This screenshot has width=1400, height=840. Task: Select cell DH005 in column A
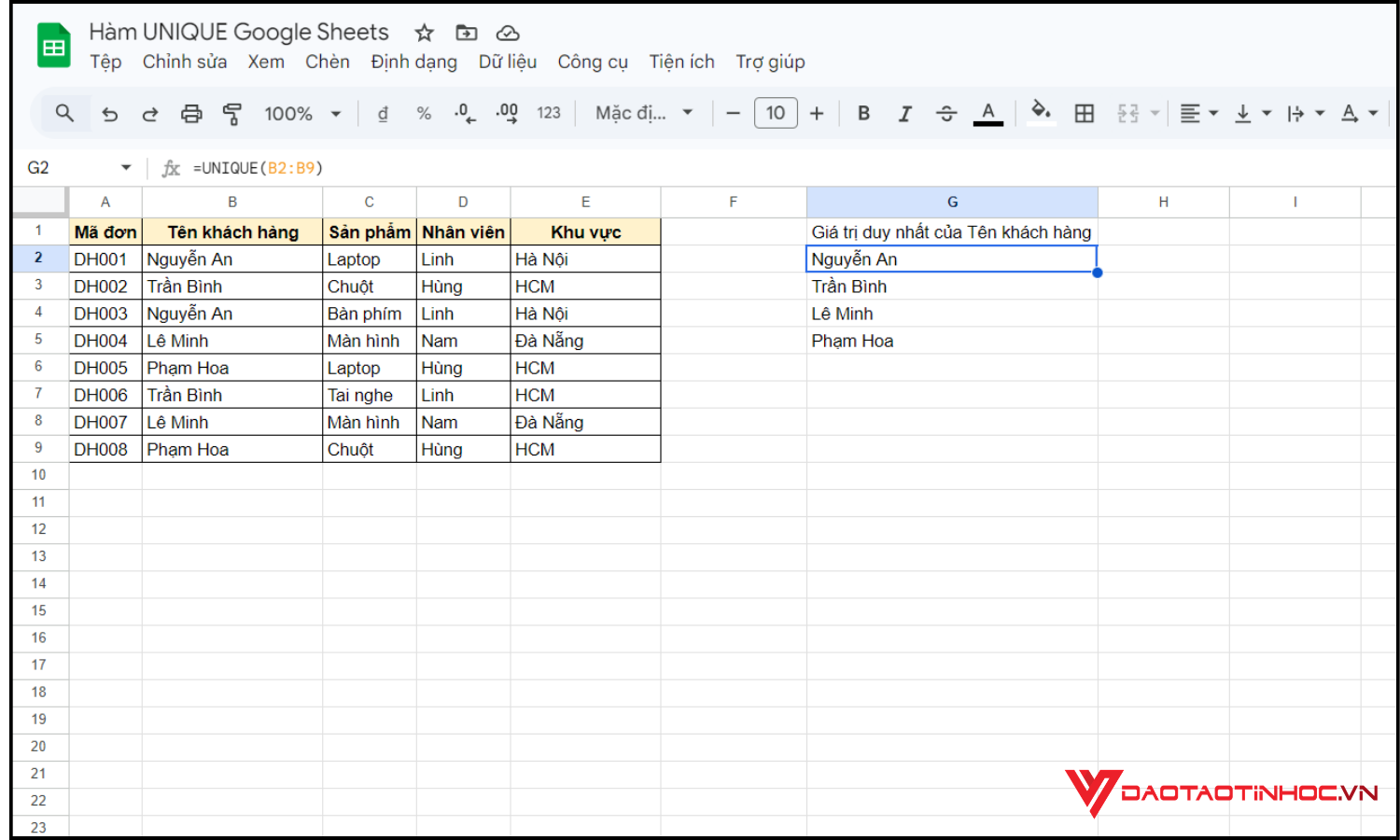(x=105, y=367)
